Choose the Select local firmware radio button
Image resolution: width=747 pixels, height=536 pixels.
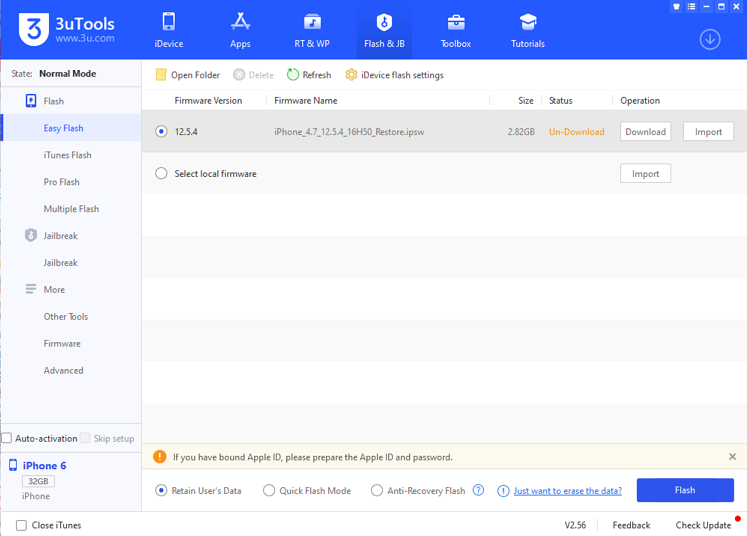click(161, 173)
